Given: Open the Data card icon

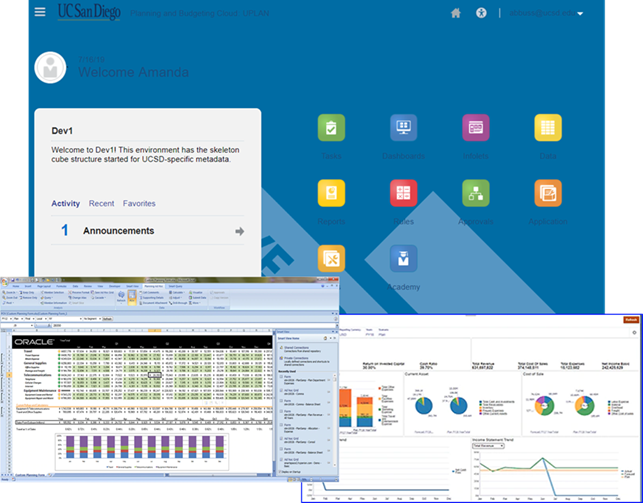Looking at the screenshot, I should 548,127.
